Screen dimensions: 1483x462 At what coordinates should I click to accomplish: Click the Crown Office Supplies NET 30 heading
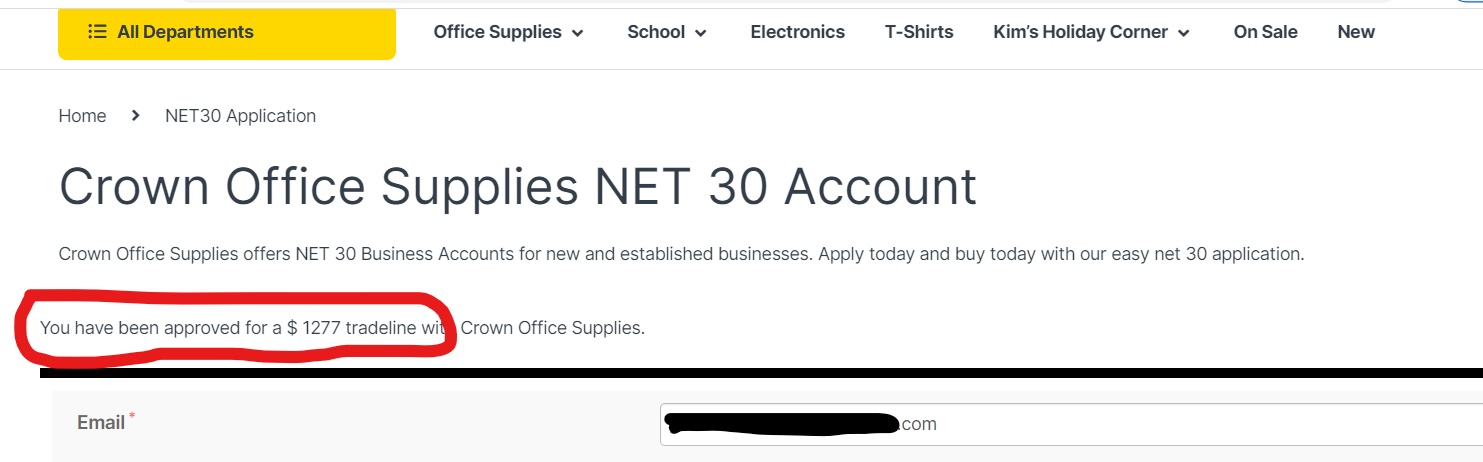click(x=518, y=187)
